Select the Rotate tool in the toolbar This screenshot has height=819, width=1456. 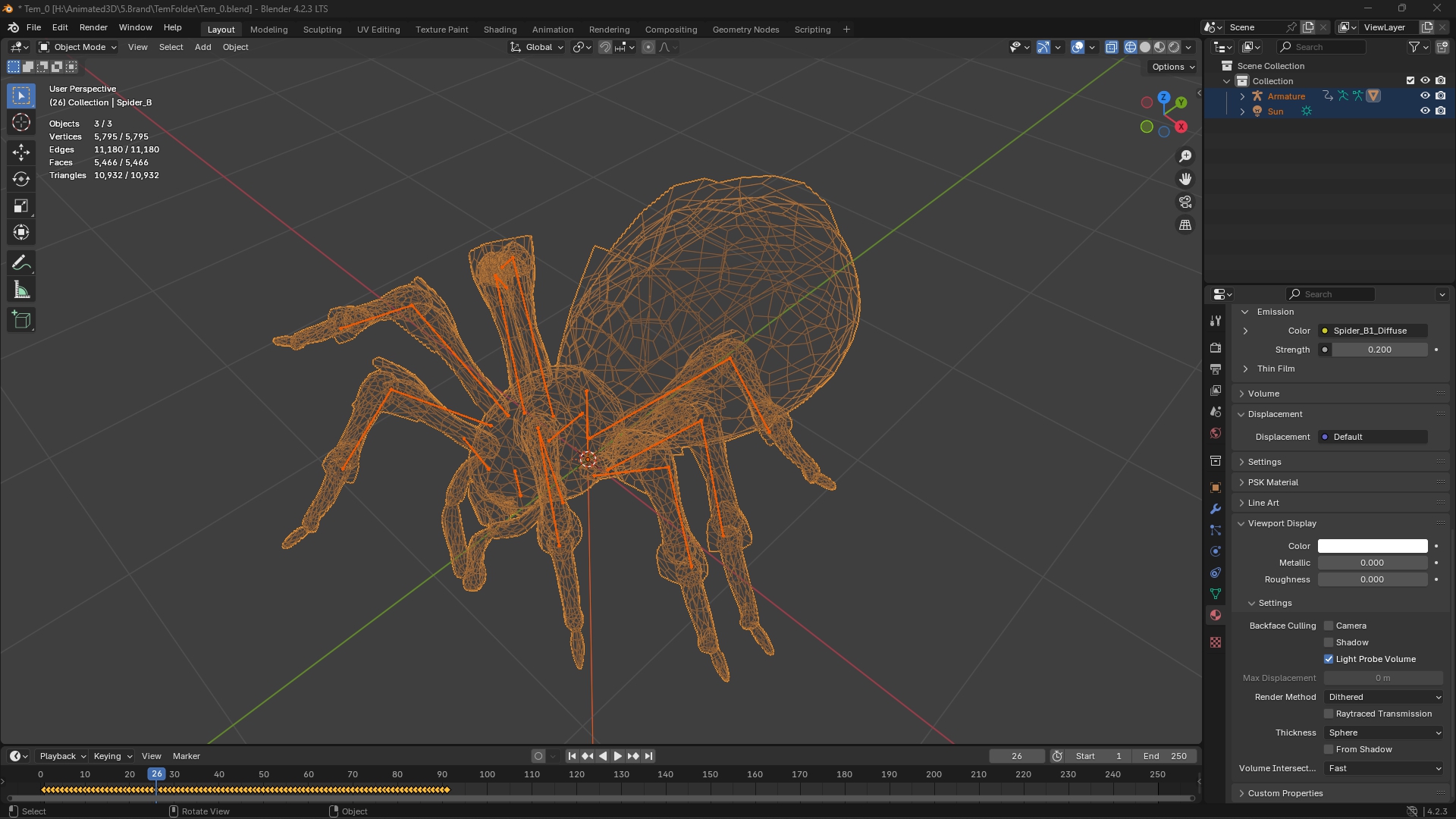click(x=20, y=179)
